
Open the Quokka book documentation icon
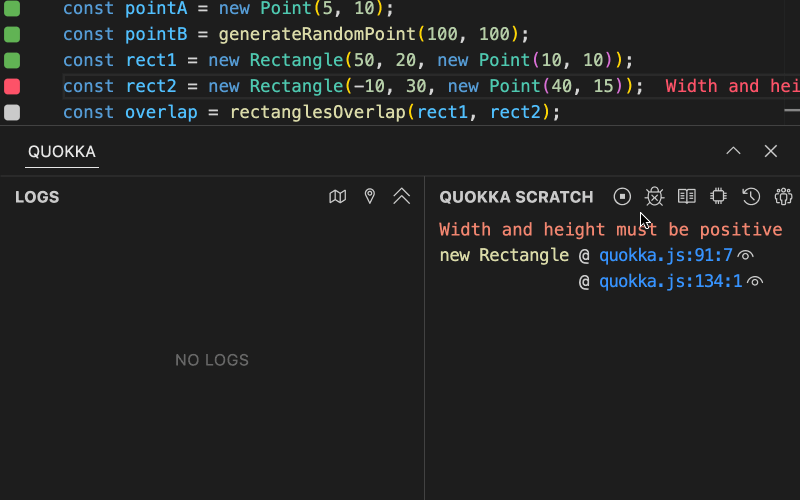pyautogui.click(x=686, y=196)
